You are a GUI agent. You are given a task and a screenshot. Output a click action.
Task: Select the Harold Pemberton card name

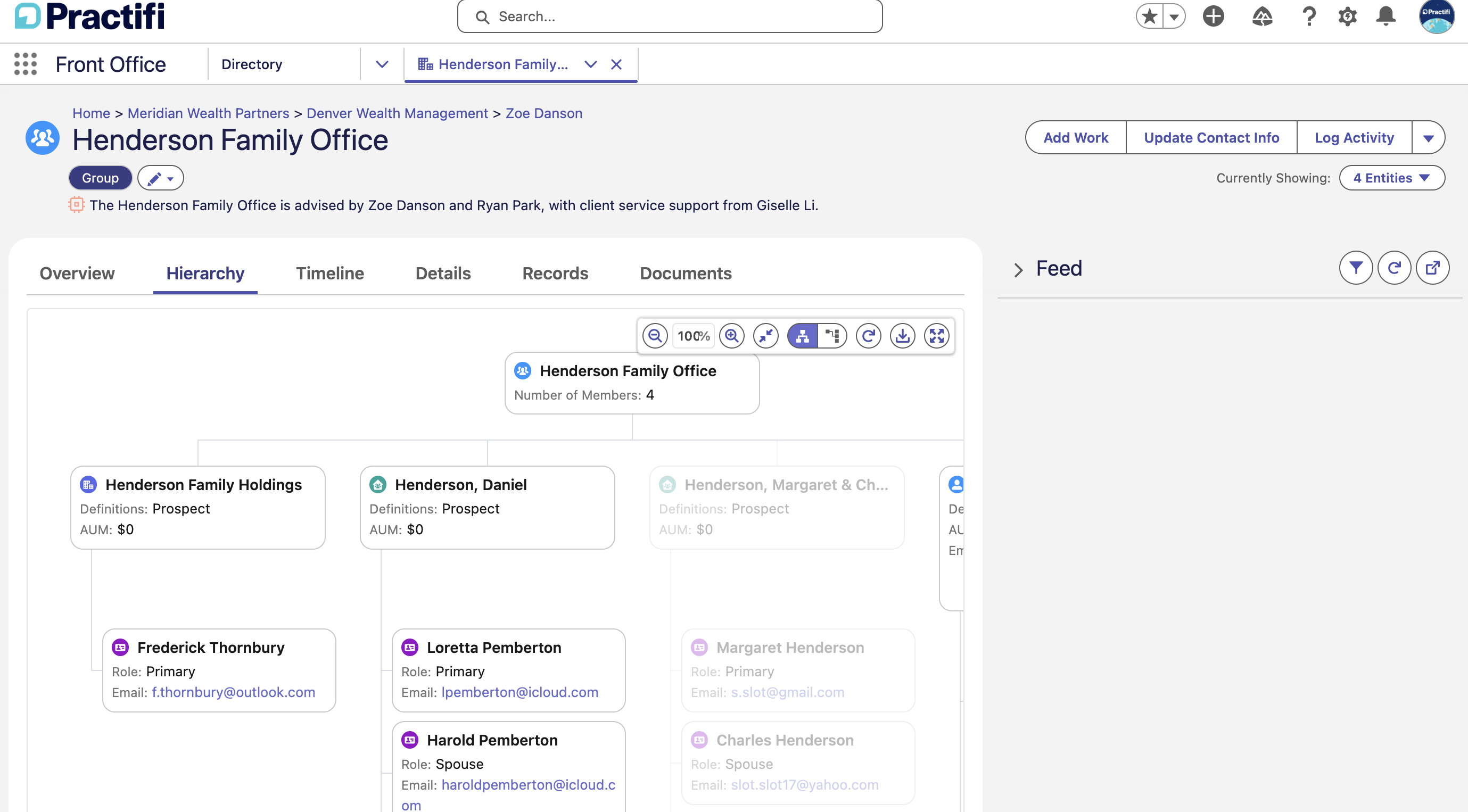[492, 740]
